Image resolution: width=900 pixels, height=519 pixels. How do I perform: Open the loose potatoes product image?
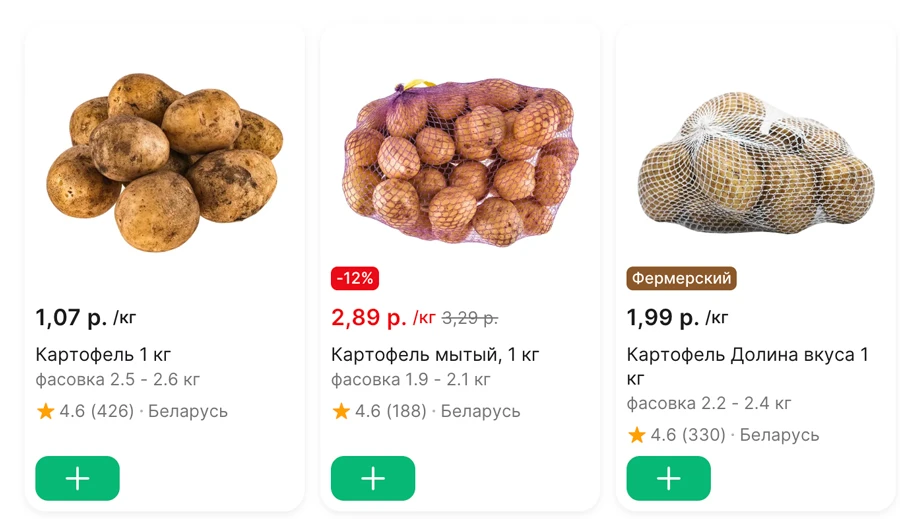[165, 162]
